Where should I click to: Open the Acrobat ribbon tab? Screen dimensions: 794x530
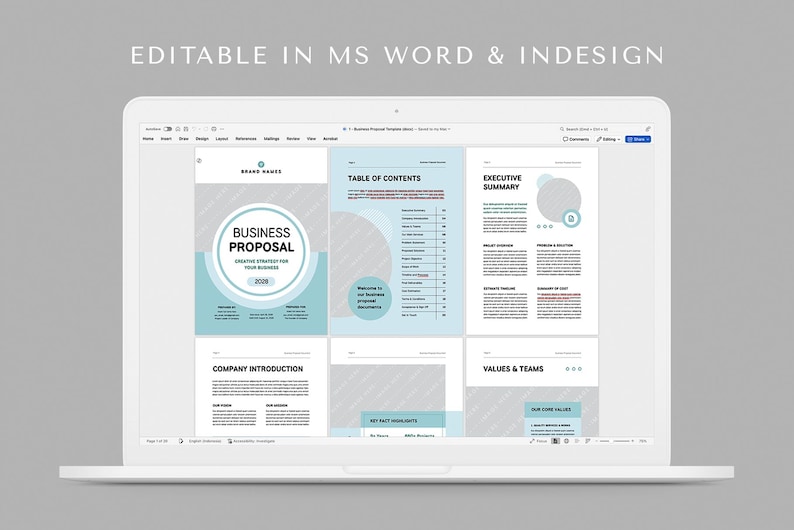[x=330, y=139]
